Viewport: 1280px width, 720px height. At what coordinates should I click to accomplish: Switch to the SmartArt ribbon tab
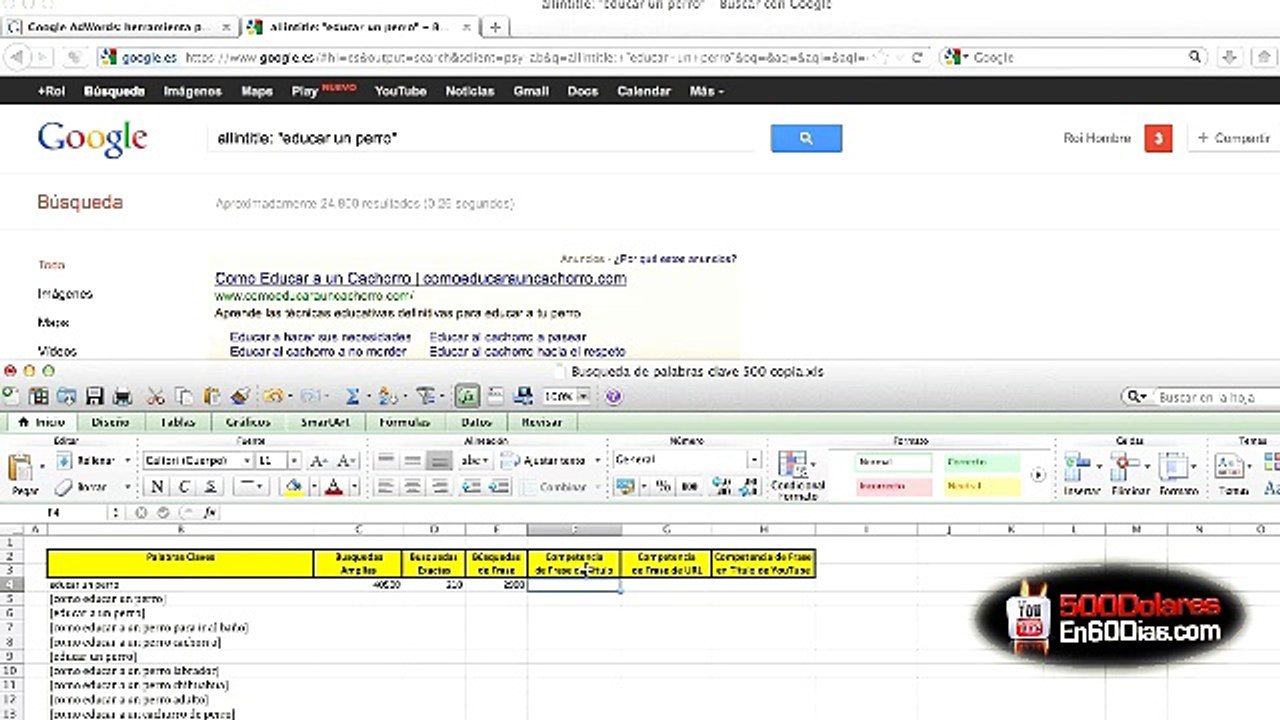pyautogui.click(x=324, y=422)
